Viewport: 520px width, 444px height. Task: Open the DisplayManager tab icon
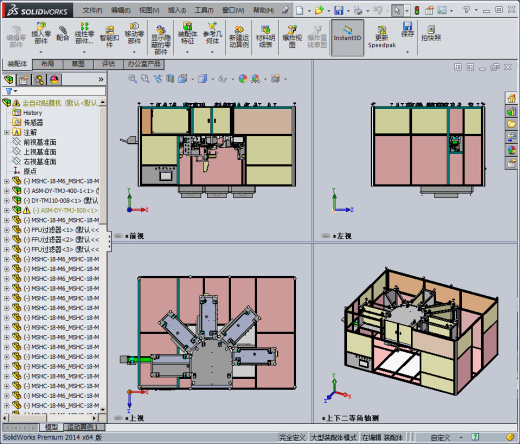[54, 80]
